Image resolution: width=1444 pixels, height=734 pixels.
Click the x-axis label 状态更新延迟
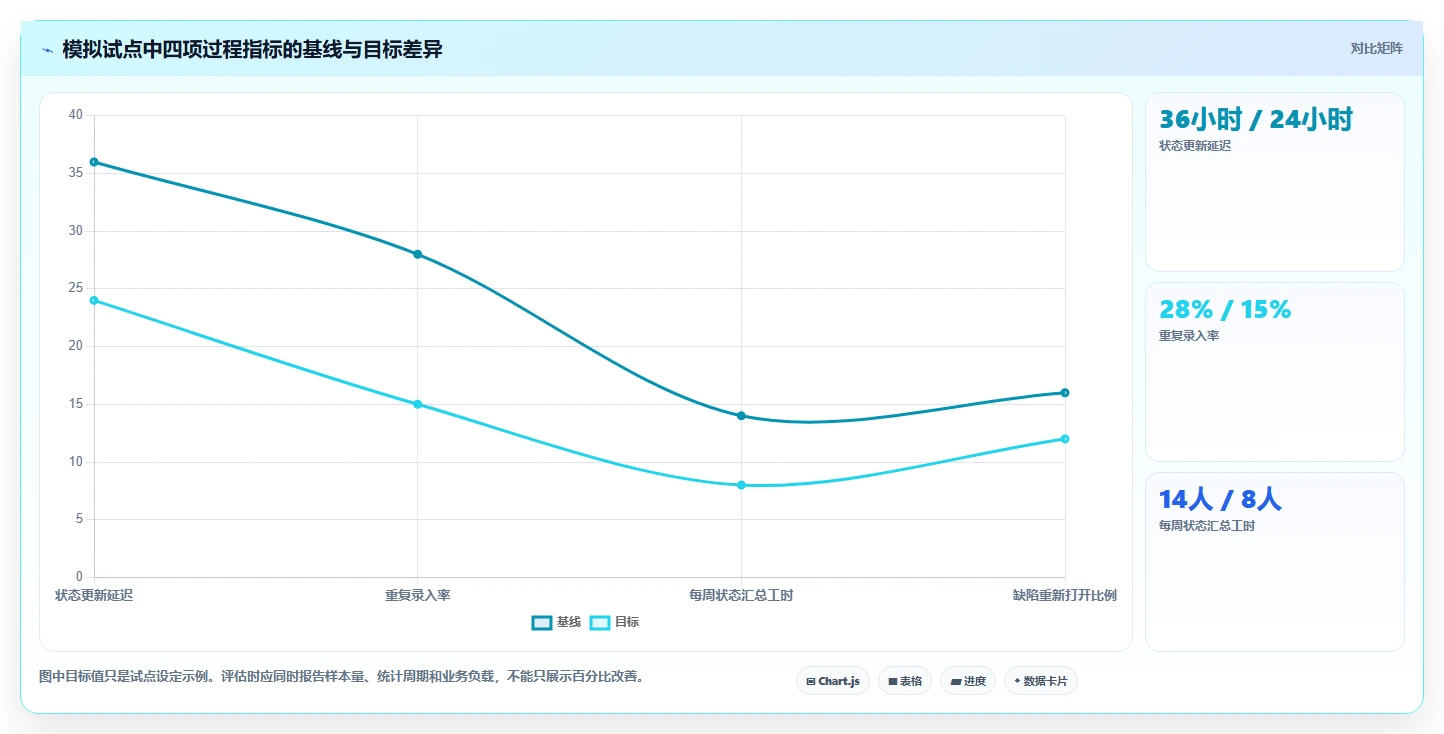tap(94, 595)
